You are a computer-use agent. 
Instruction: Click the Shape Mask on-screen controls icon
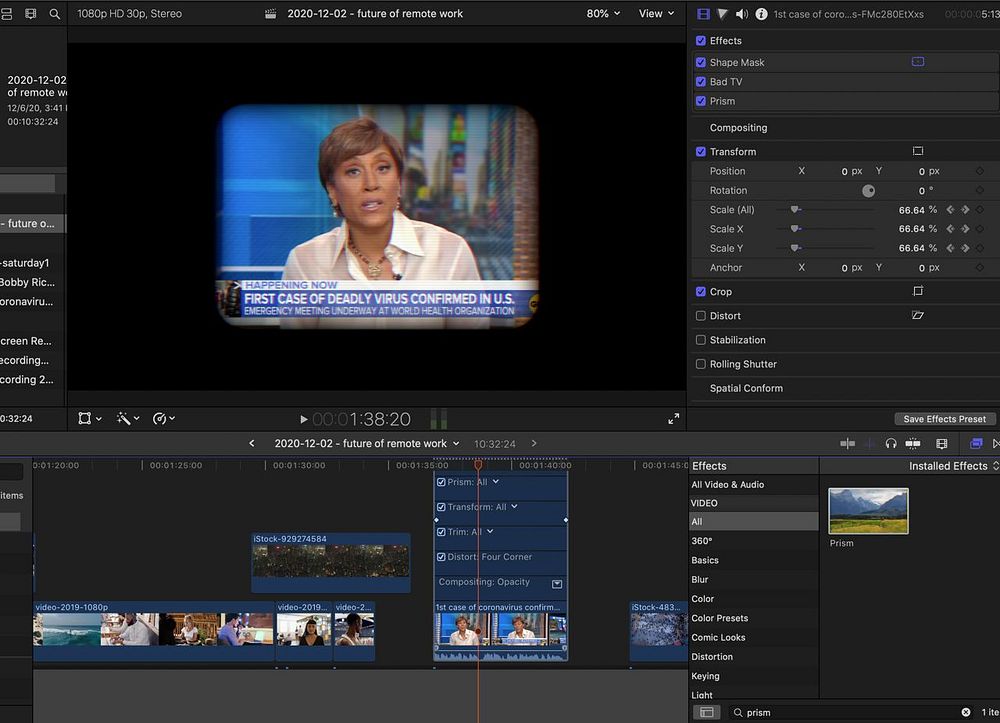[917, 62]
